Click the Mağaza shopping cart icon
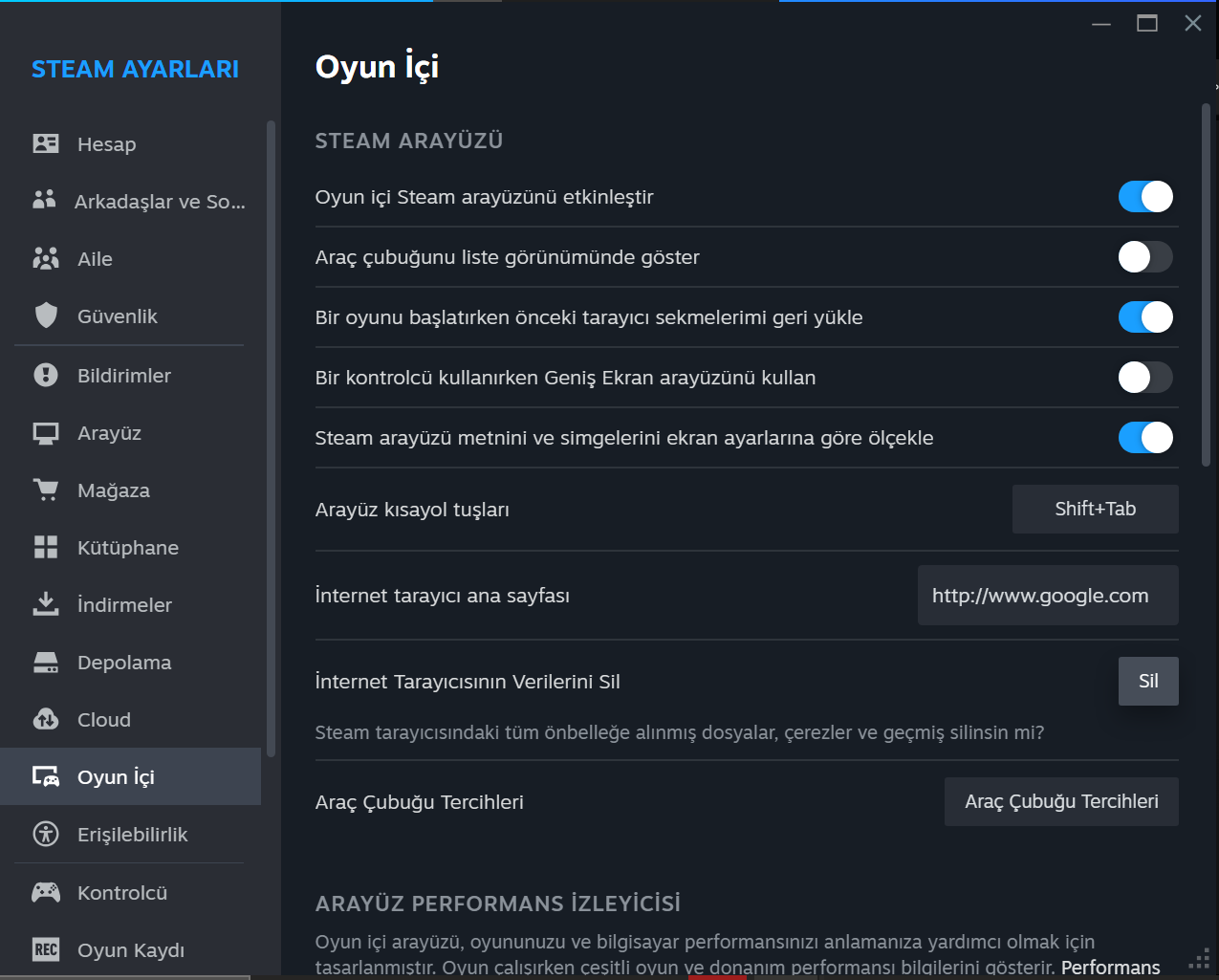 coord(46,490)
